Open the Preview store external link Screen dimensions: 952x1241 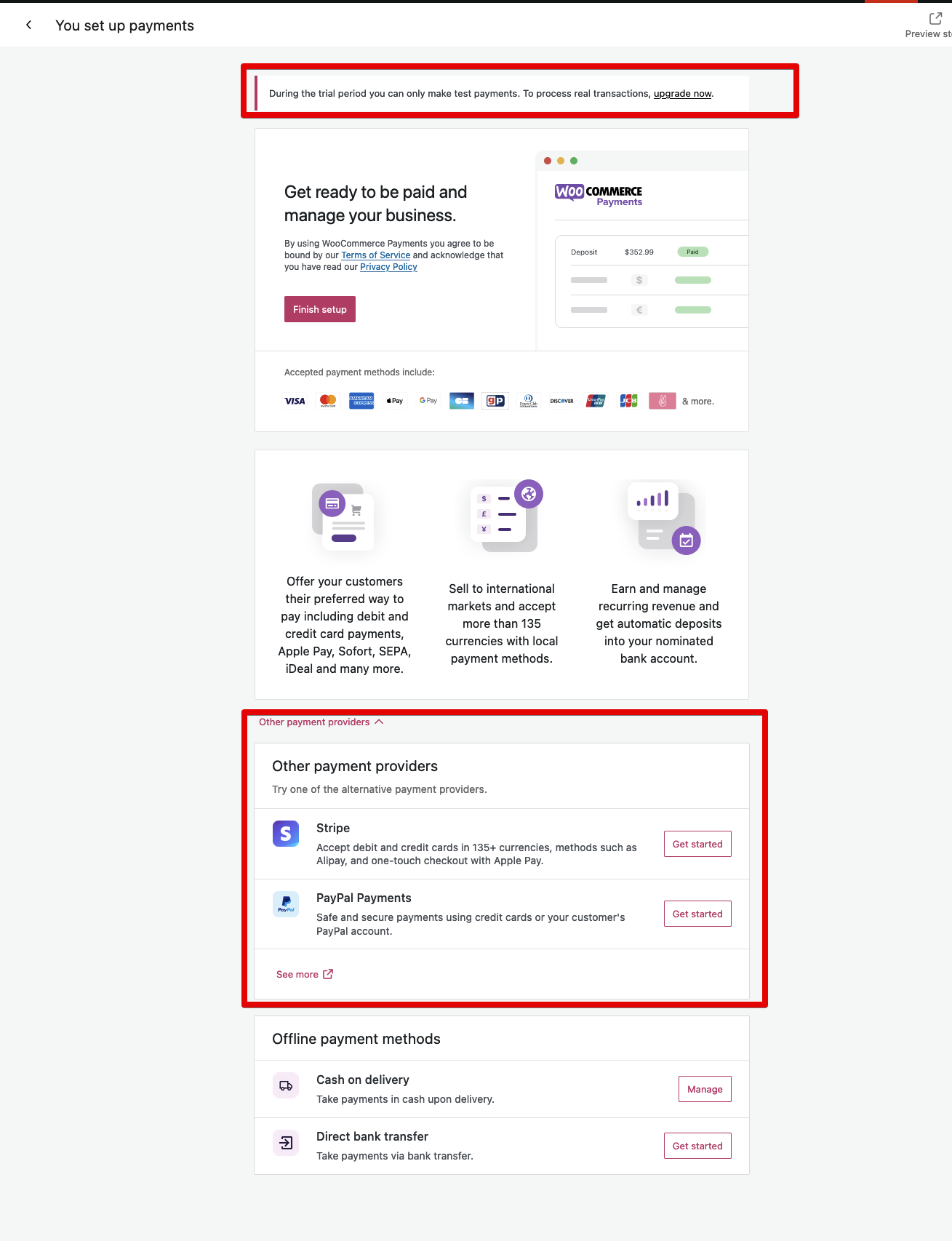pyautogui.click(x=934, y=24)
